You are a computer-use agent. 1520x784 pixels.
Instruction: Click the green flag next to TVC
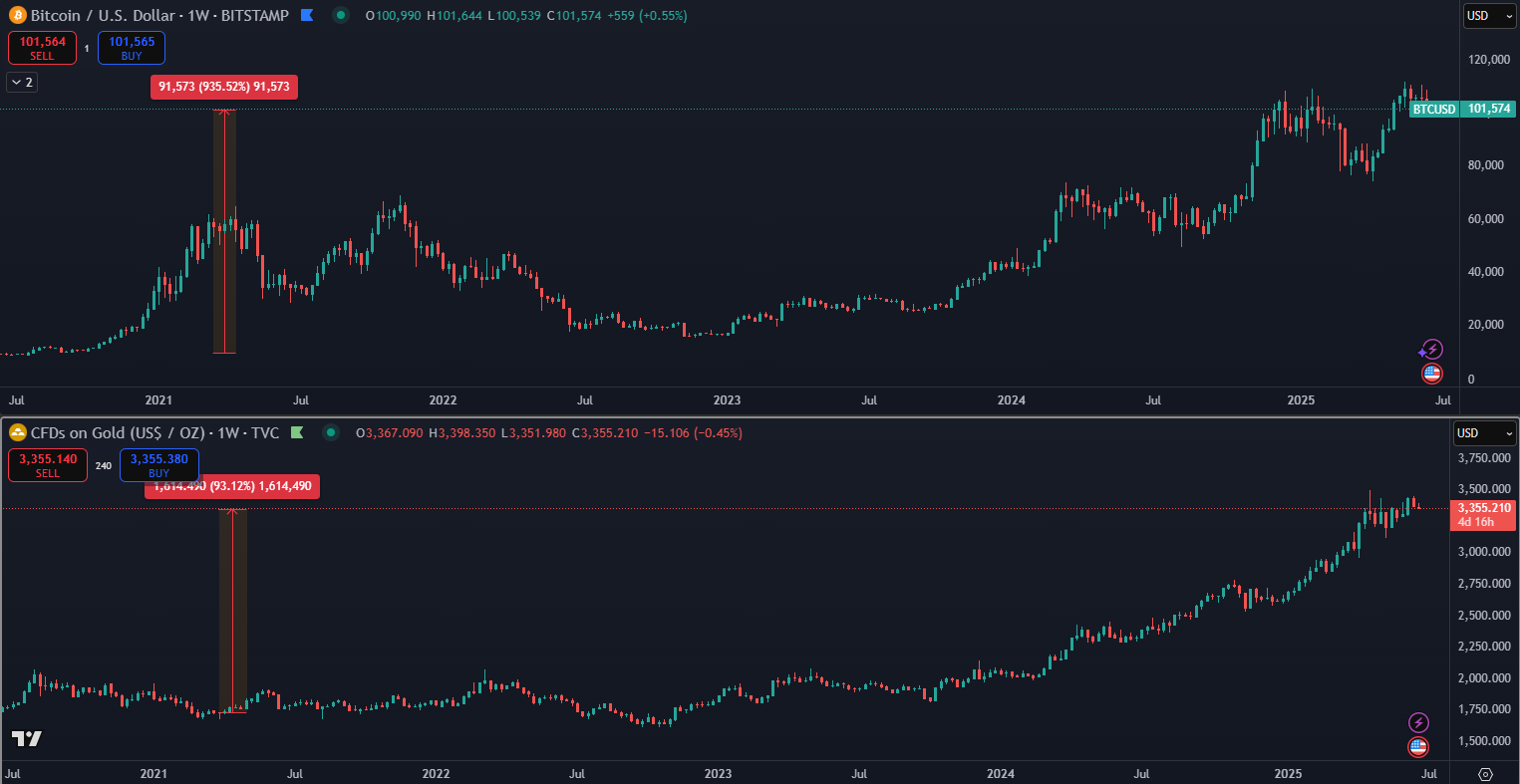pos(297,433)
